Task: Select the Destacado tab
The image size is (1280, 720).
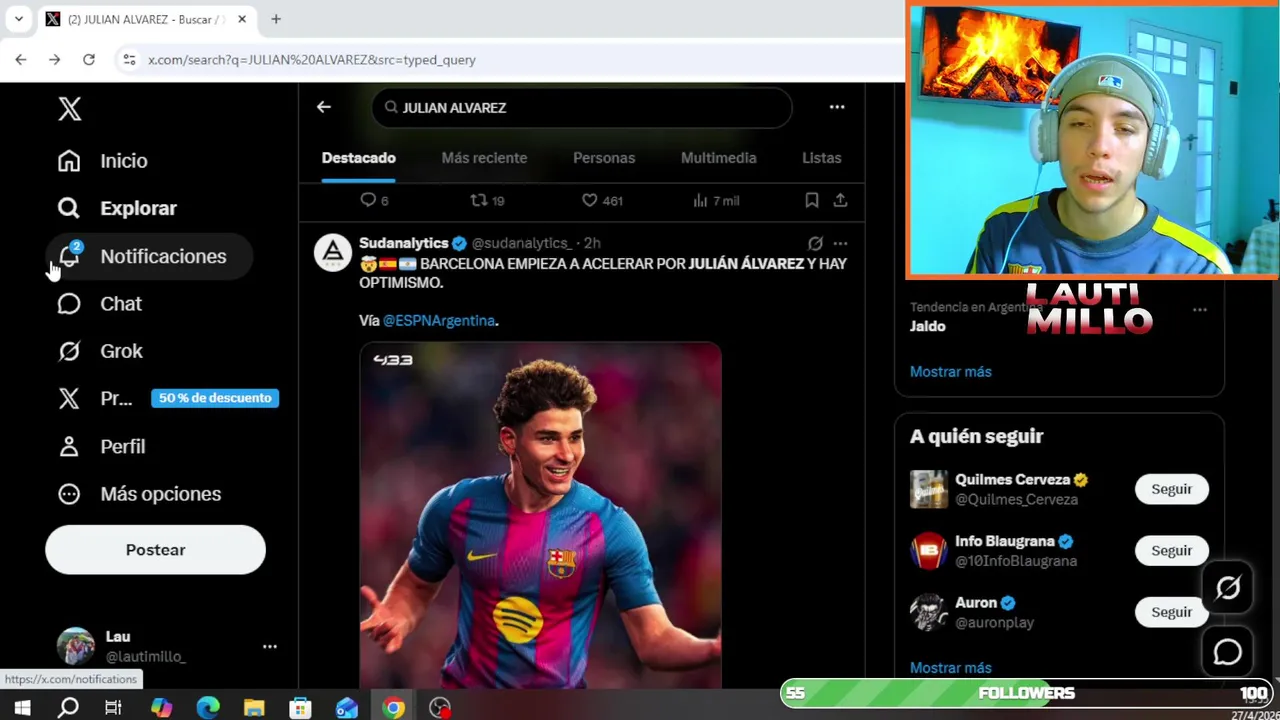Action: tap(358, 158)
